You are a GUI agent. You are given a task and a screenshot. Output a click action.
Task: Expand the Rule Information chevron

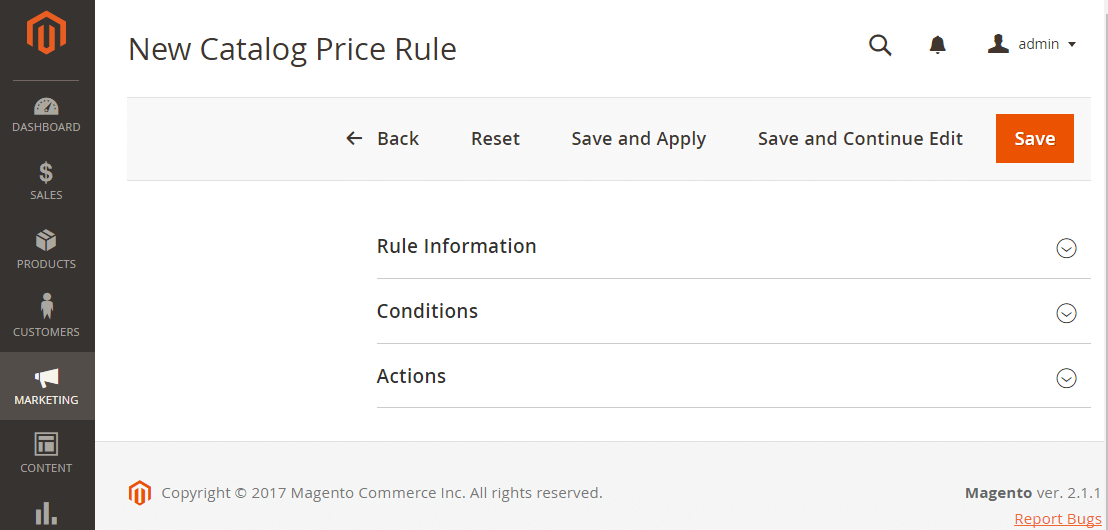pos(1066,248)
